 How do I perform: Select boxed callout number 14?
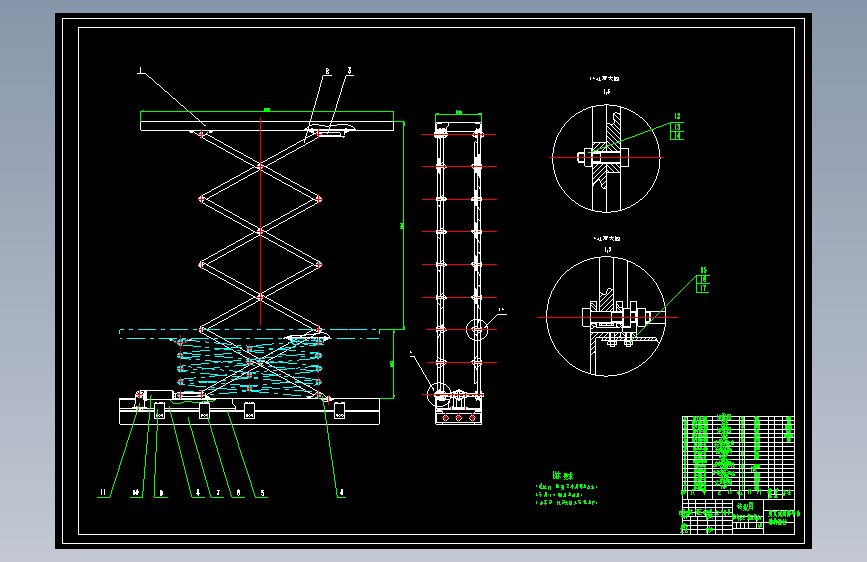pyautogui.click(x=677, y=136)
